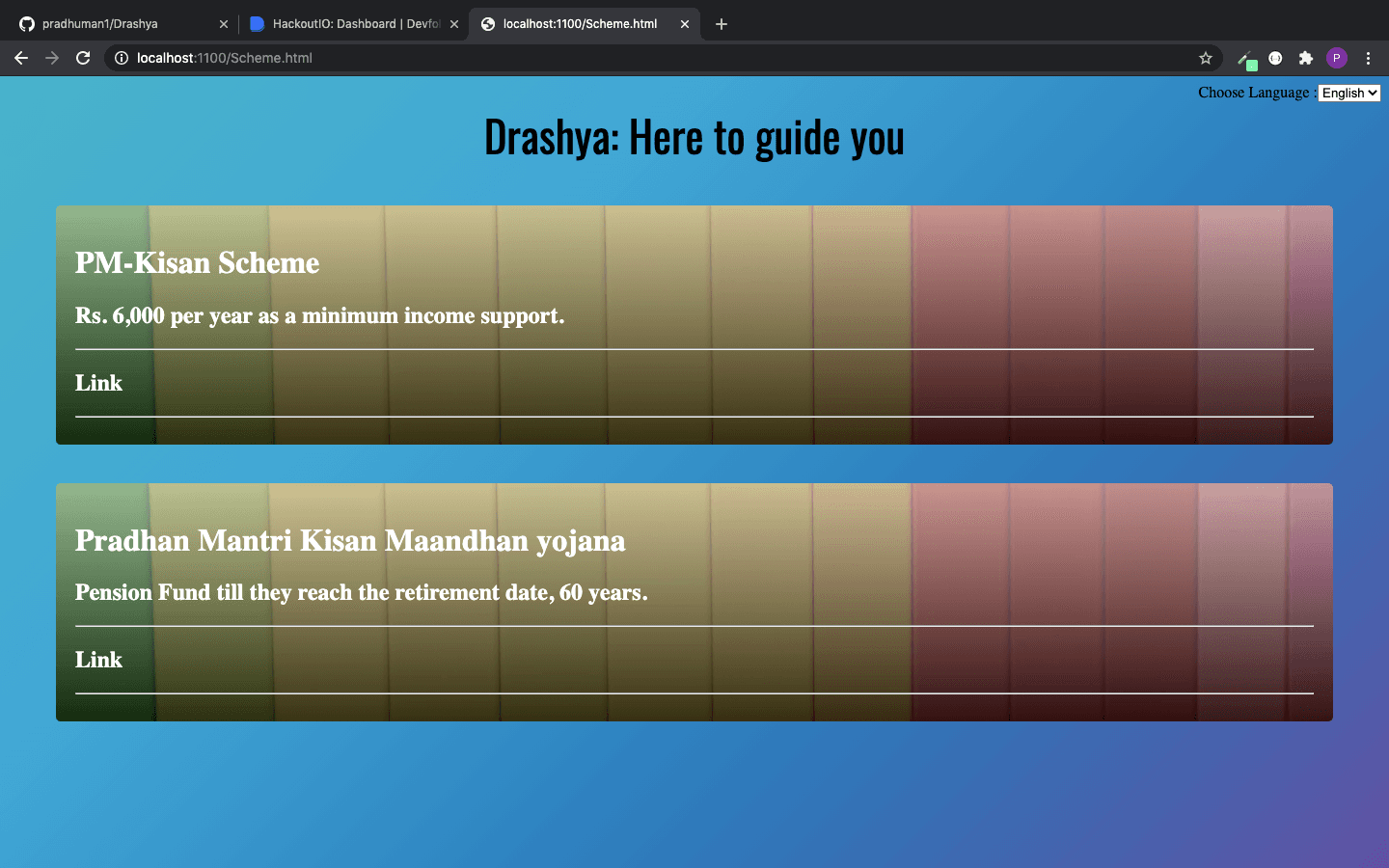View site information icon in address bar

coord(122,58)
